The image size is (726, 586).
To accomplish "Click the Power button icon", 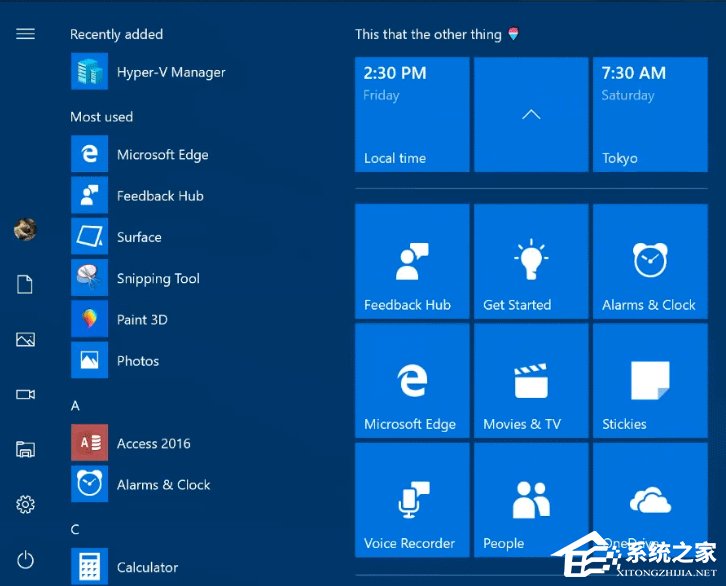I will tap(25, 560).
